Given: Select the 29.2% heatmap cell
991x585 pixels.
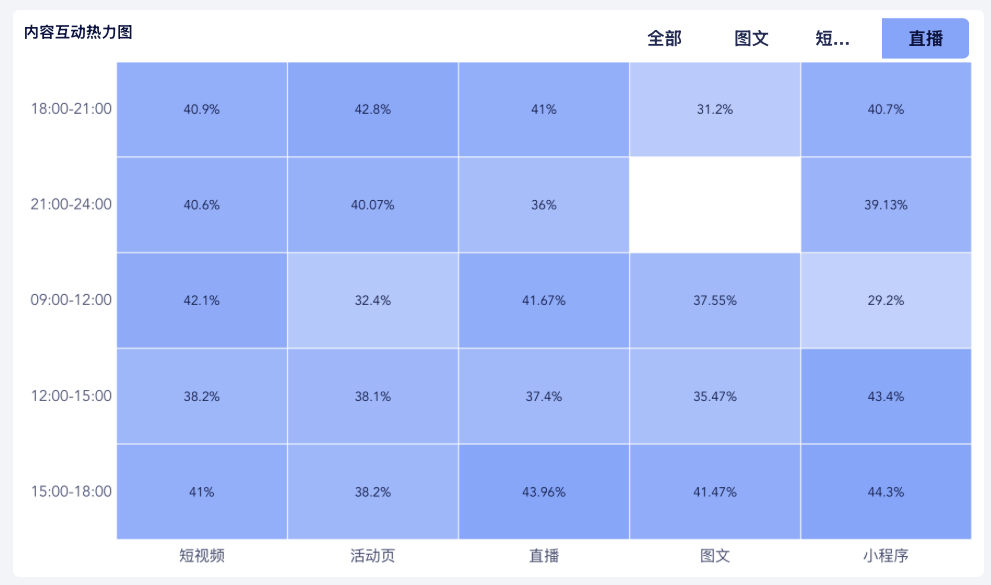Looking at the screenshot, I should pyautogui.click(x=886, y=301).
